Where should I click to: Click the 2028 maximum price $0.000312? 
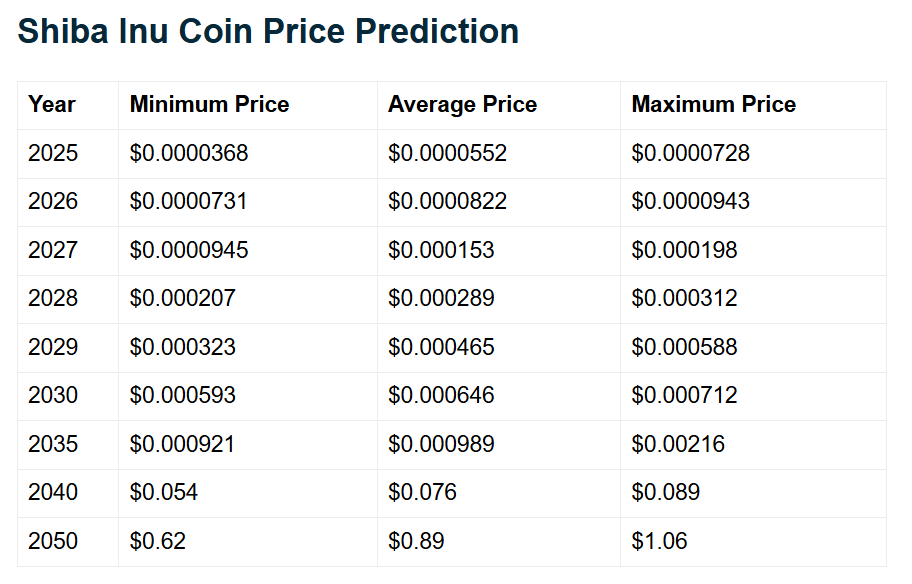click(684, 299)
